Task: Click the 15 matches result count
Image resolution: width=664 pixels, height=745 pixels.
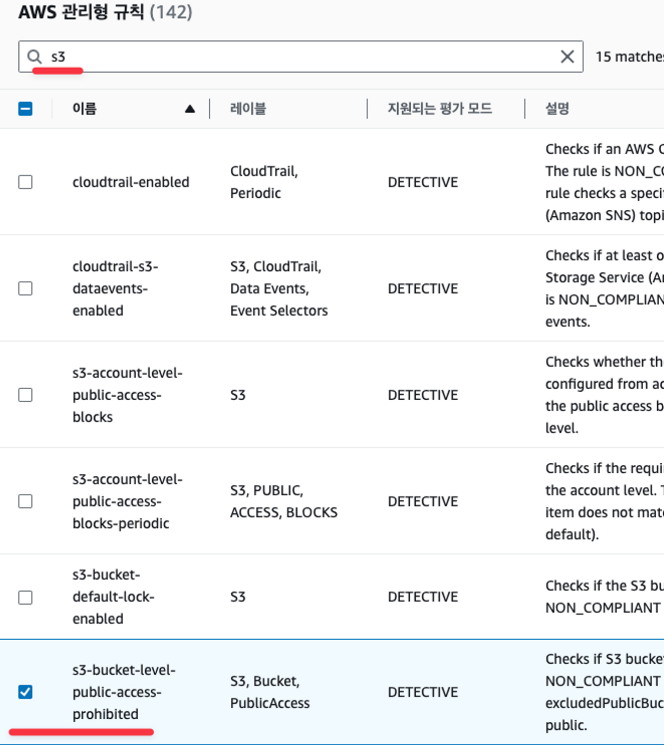Action: (x=630, y=57)
